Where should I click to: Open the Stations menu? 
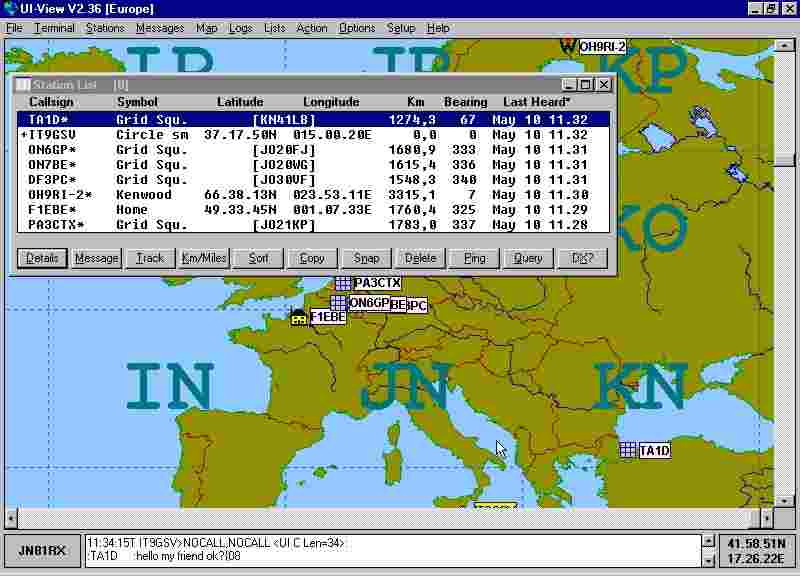pos(105,28)
